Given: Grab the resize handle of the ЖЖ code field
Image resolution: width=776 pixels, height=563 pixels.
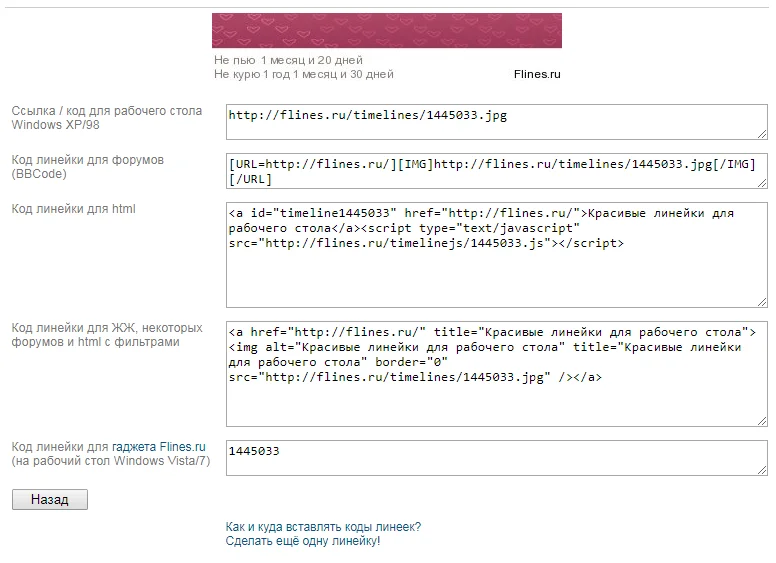Looking at the screenshot, I should pyautogui.click(x=762, y=421).
